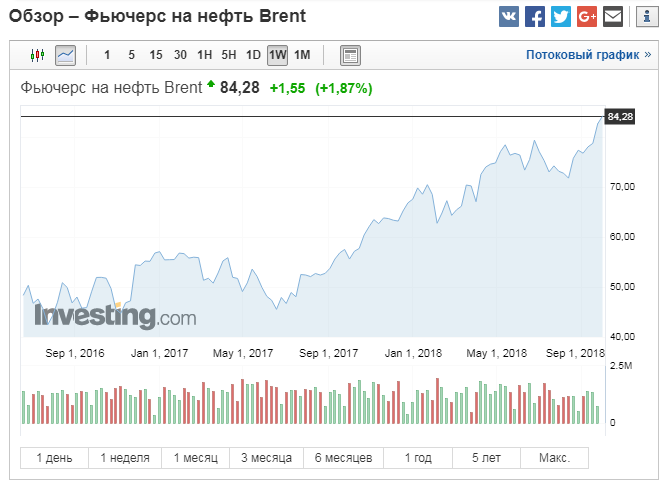This screenshot has width=668, height=493.
Task: Select the 1M interval
Action: (x=302, y=55)
